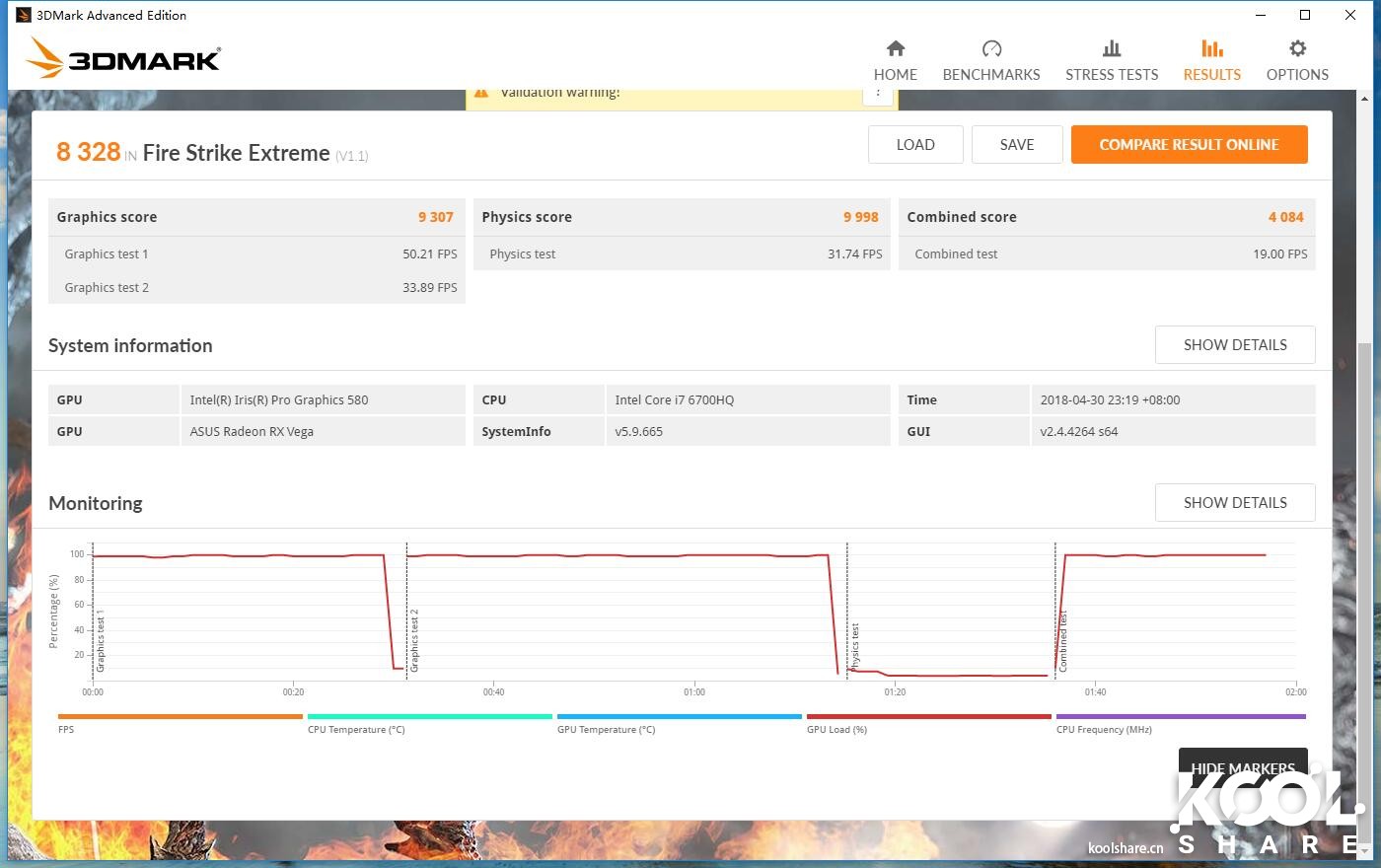Click the orange results bars icon
The width and height of the screenshot is (1381, 868).
pos(1212,48)
